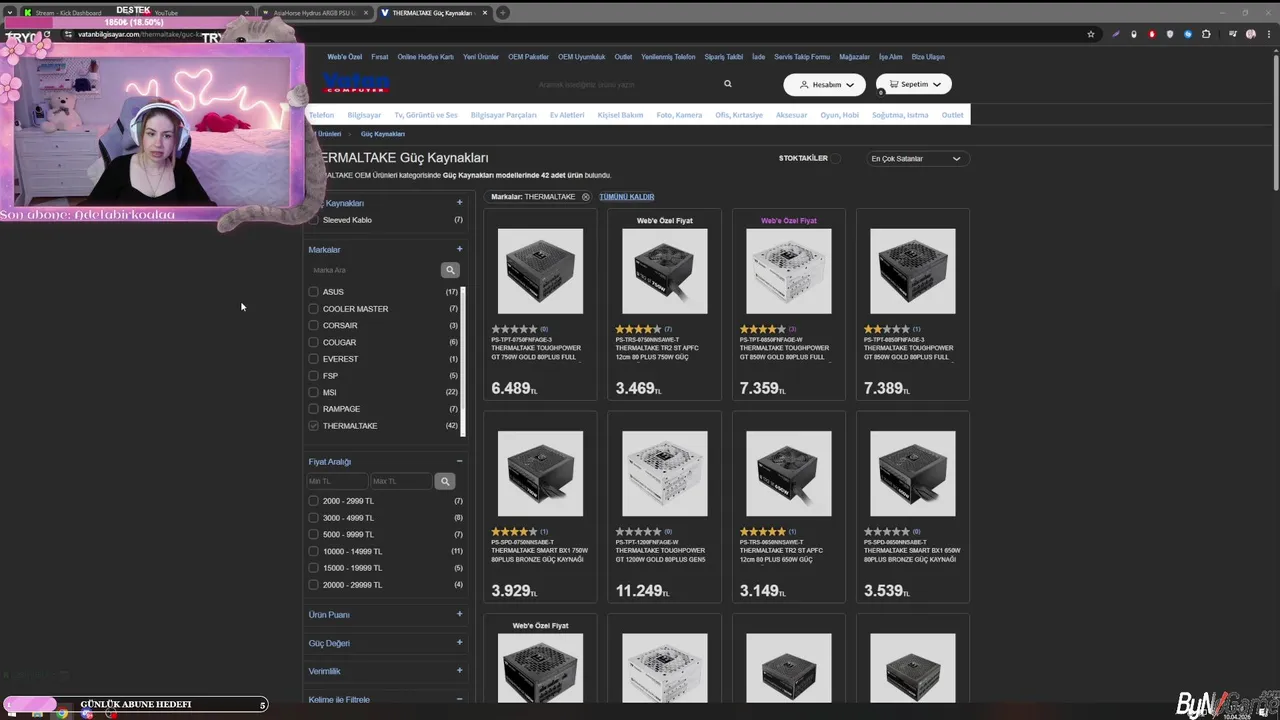Viewport: 1280px width, 720px height.
Task: Toggle the STOKTAKİLER in-stock switch
Action: pos(836,158)
